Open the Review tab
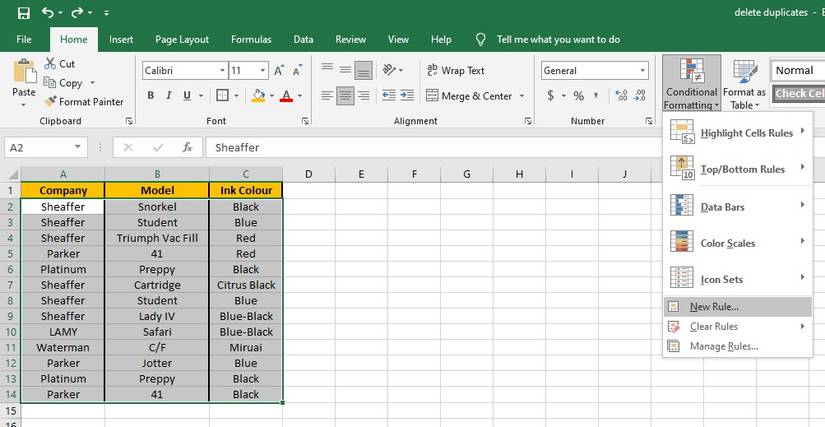This screenshot has height=427, width=825. point(350,39)
